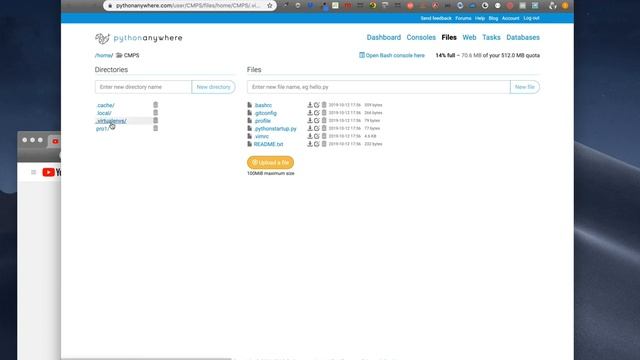The image size is (640, 360).
Task: Open the pro1/ directory
Action: (102, 129)
